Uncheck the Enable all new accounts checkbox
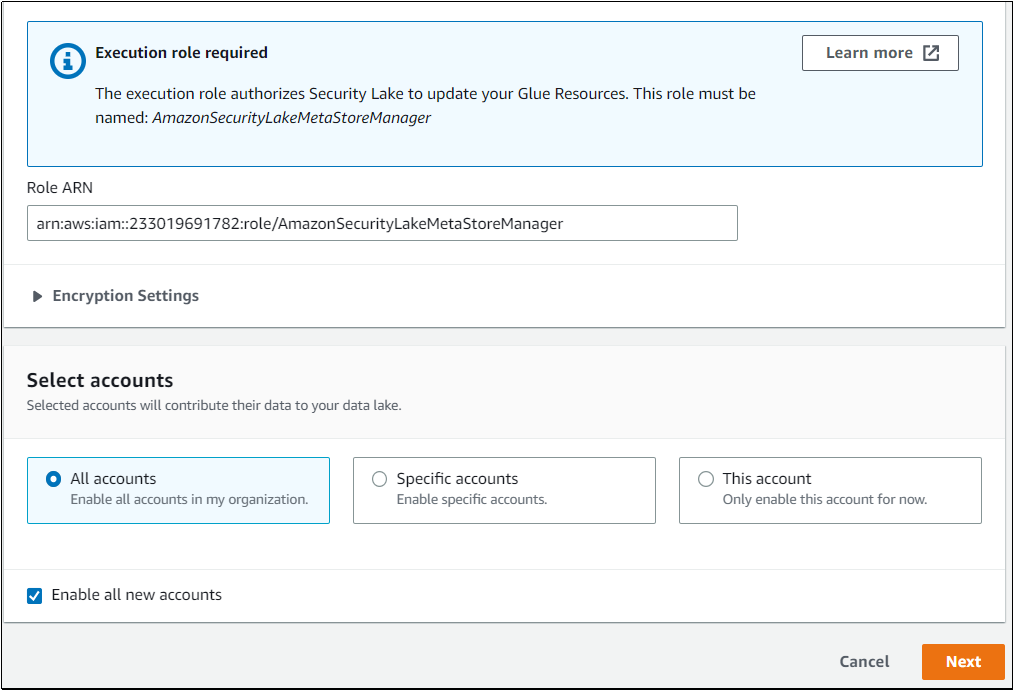The image size is (1013, 691). pos(35,595)
